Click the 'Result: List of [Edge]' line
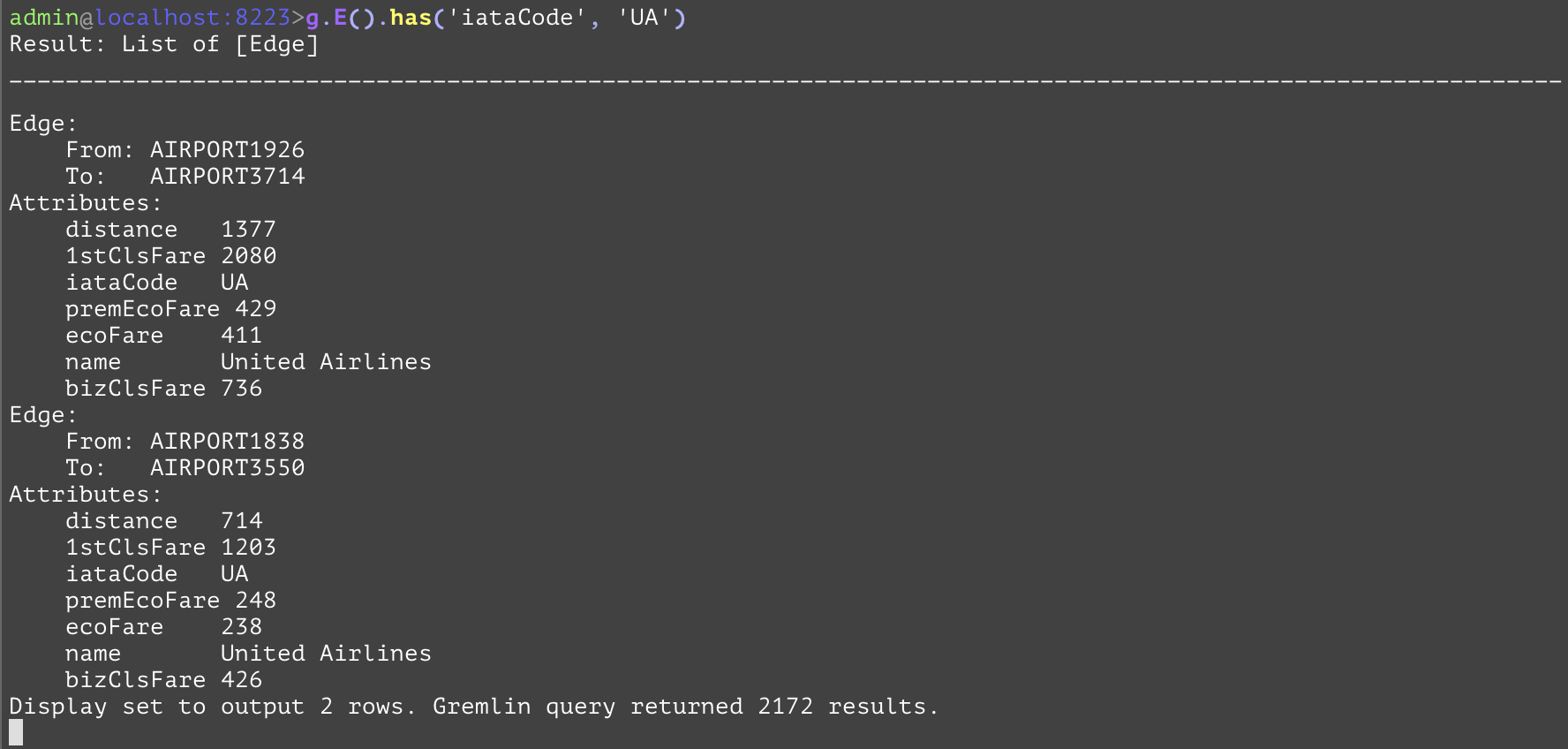The width and height of the screenshot is (1568, 749). [163, 44]
